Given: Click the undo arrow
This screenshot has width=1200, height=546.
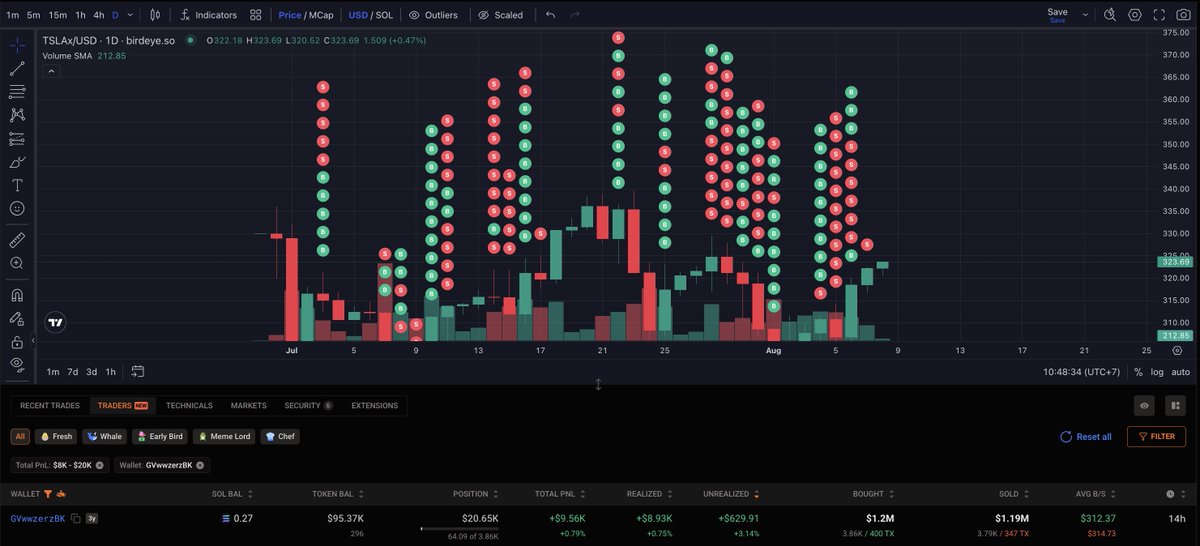Looking at the screenshot, I should (x=550, y=15).
